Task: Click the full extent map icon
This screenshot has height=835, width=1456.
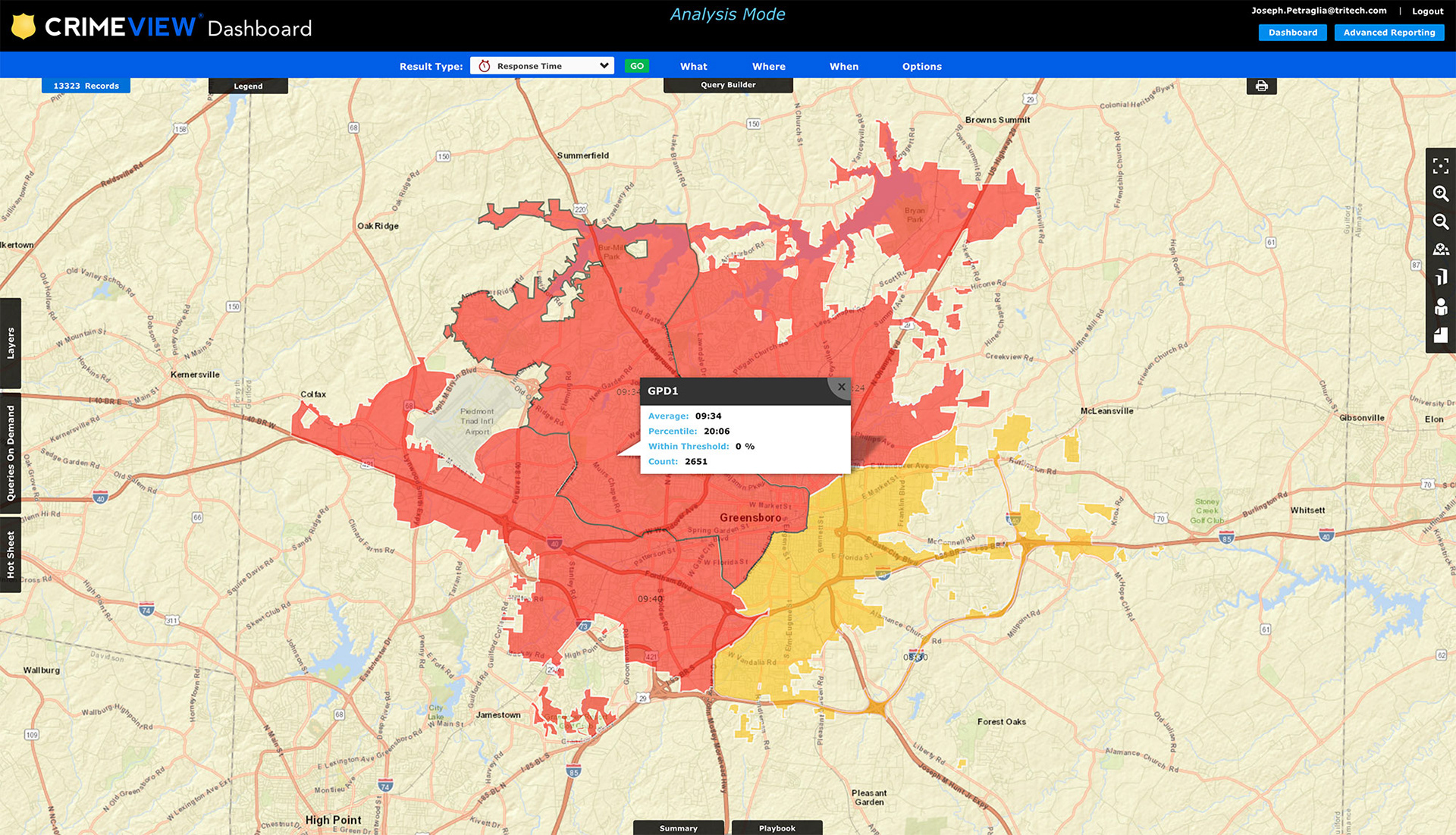Action: pos(1440,166)
